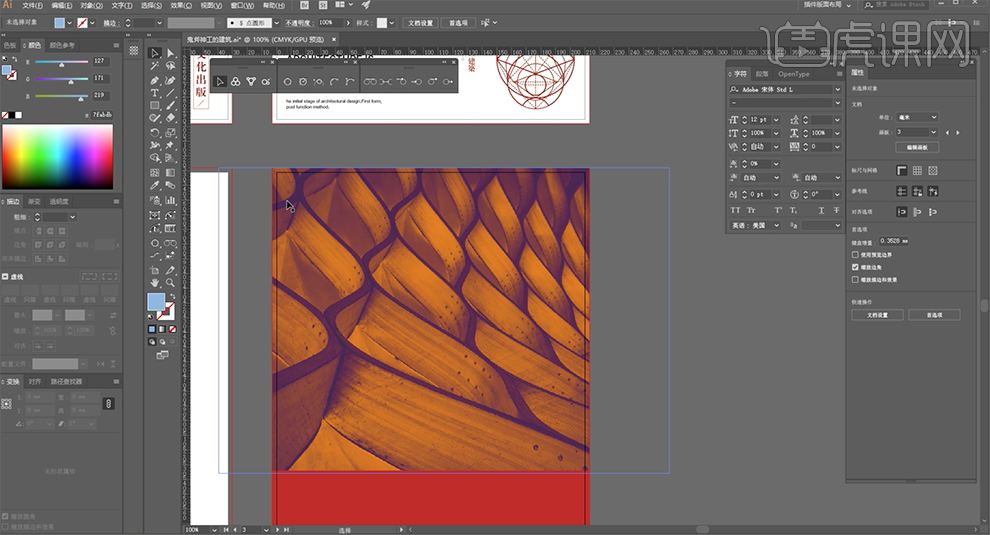This screenshot has height=535, width=990.
Task: Select the Hand tool in the toolbar
Action: (155, 283)
